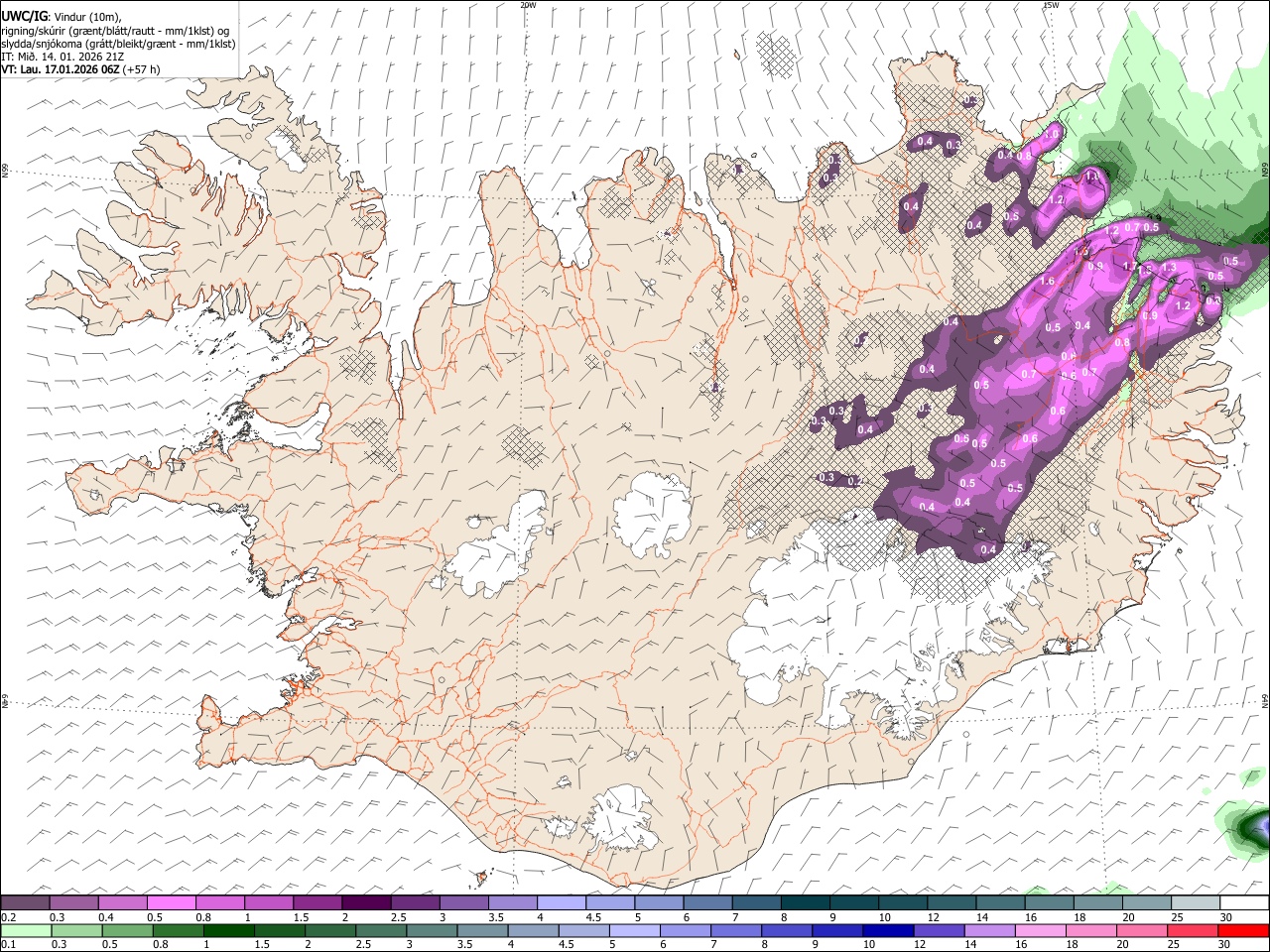Click the bottom-row light purple swatch between 14 and 16
Image resolution: width=1270 pixels, height=952 pixels.
pyautogui.click(x=989, y=930)
